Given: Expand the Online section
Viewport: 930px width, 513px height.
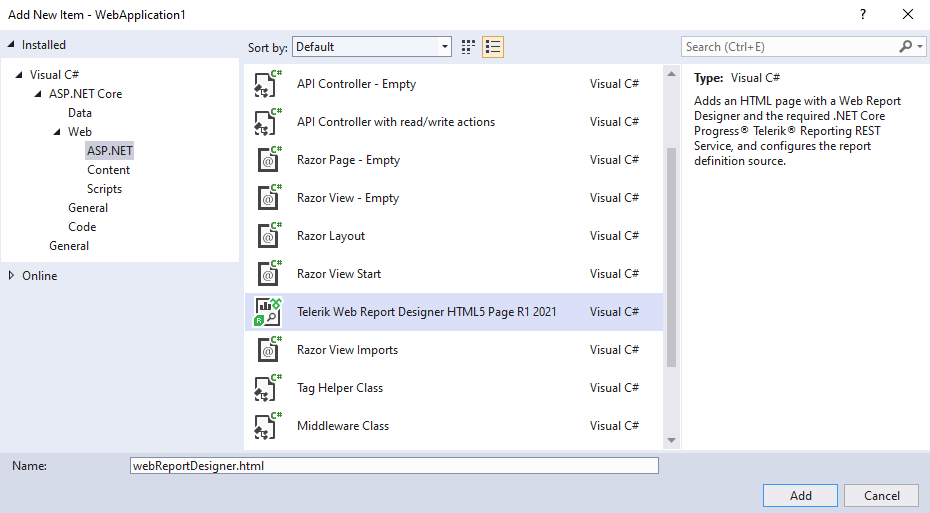Looking at the screenshot, I should click(x=11, y=275).
